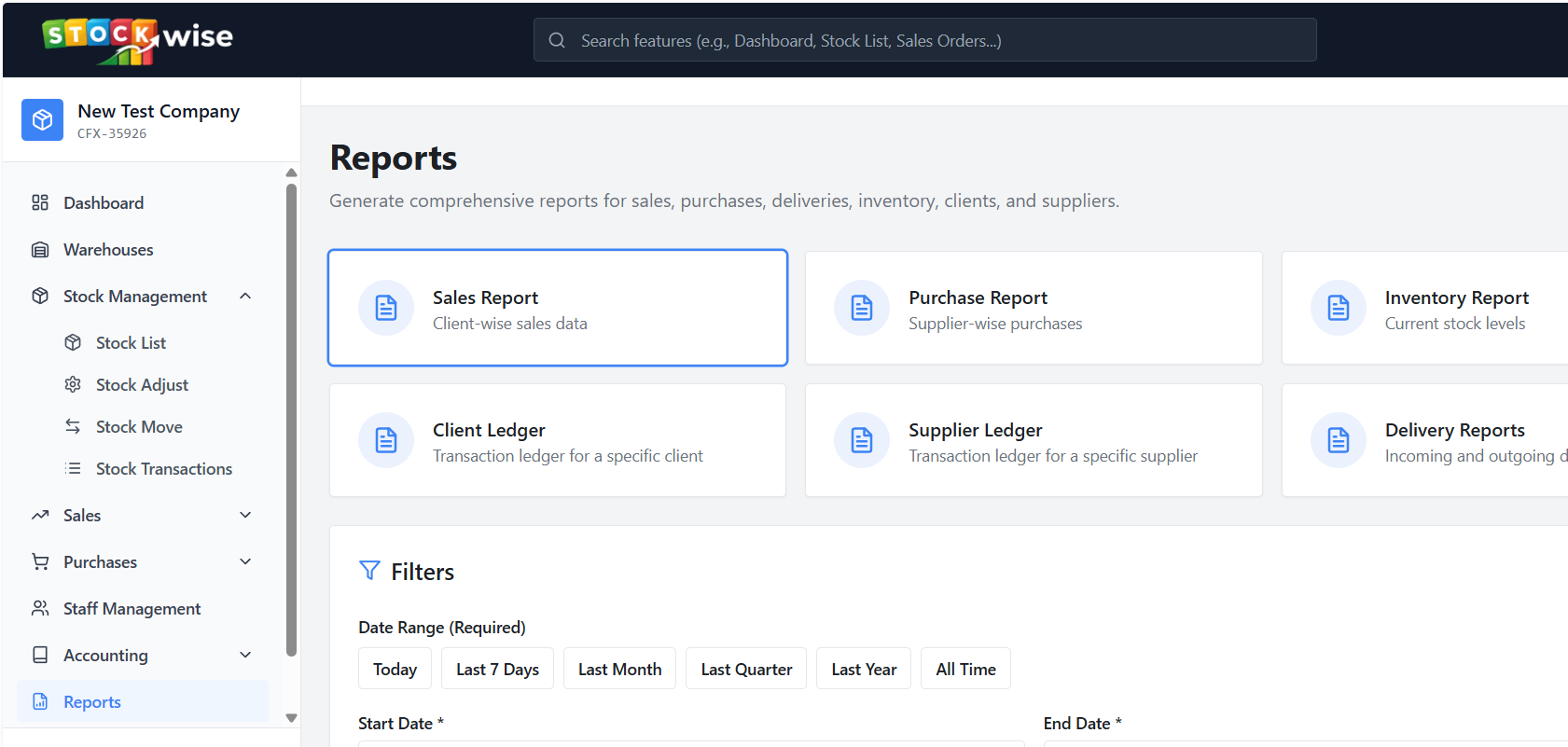Click the Staff Management people icon
Viewport: 1568px width, 747px height.
point(40,608)
